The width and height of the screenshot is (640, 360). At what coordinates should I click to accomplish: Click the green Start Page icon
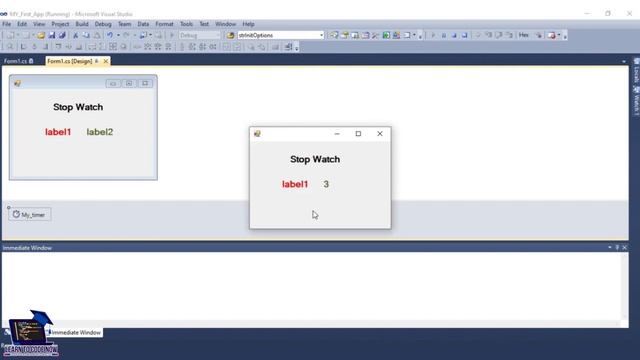coord(386,36)
